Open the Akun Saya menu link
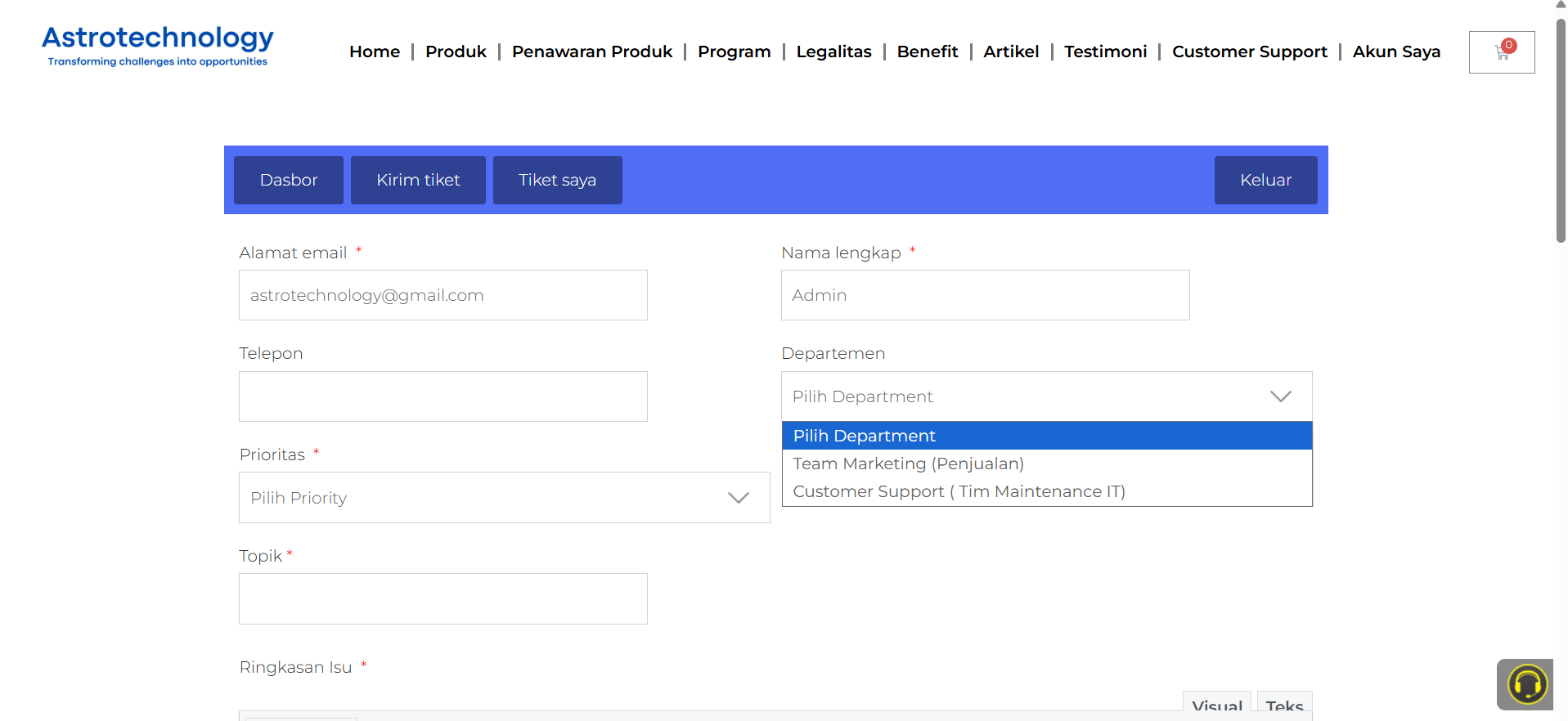Image resolution: width=1568 pixels, height=721 pixels. pyautogui.click(x=1396, y=51)
